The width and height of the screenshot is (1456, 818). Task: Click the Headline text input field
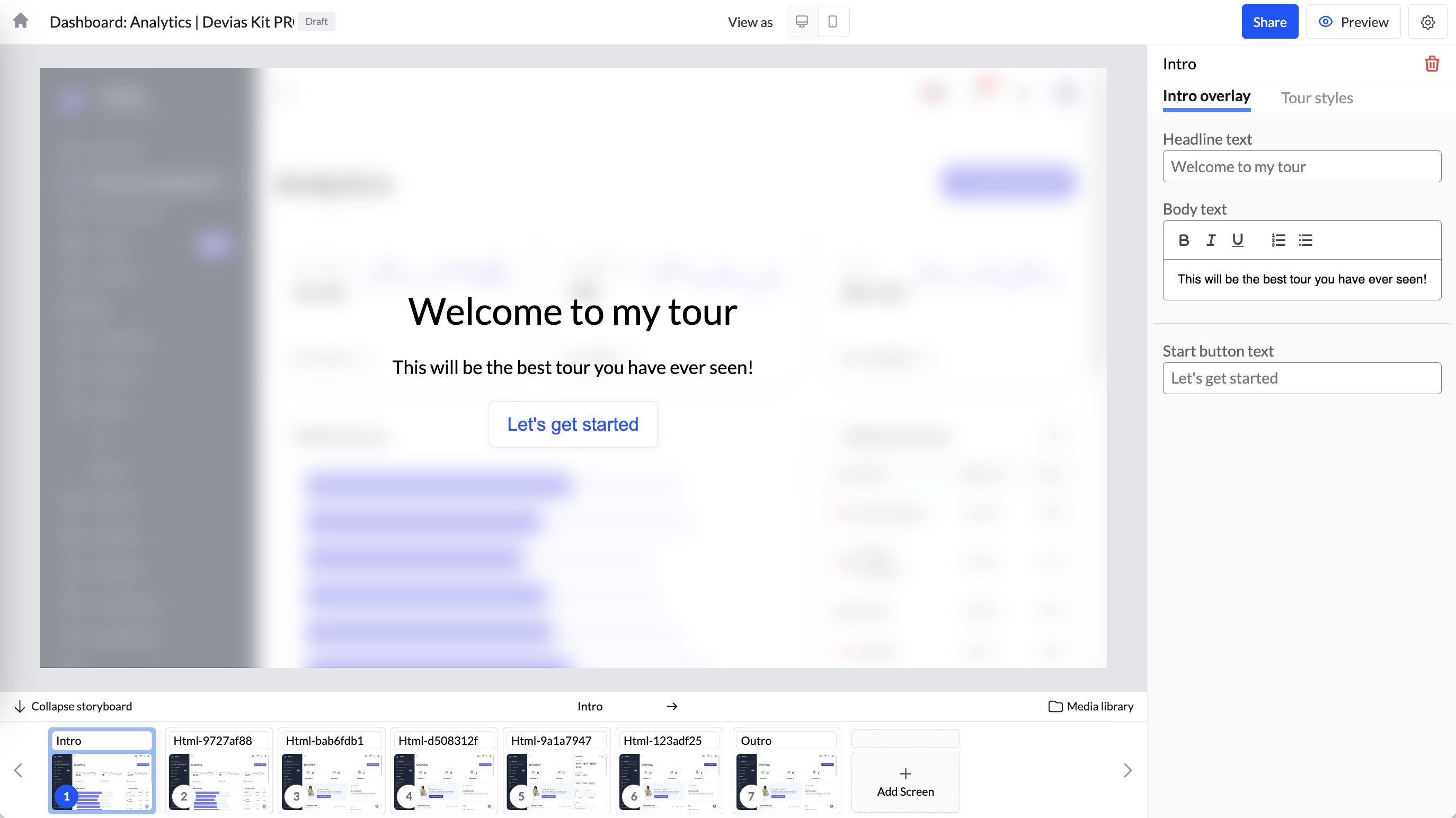point(1301,167)
